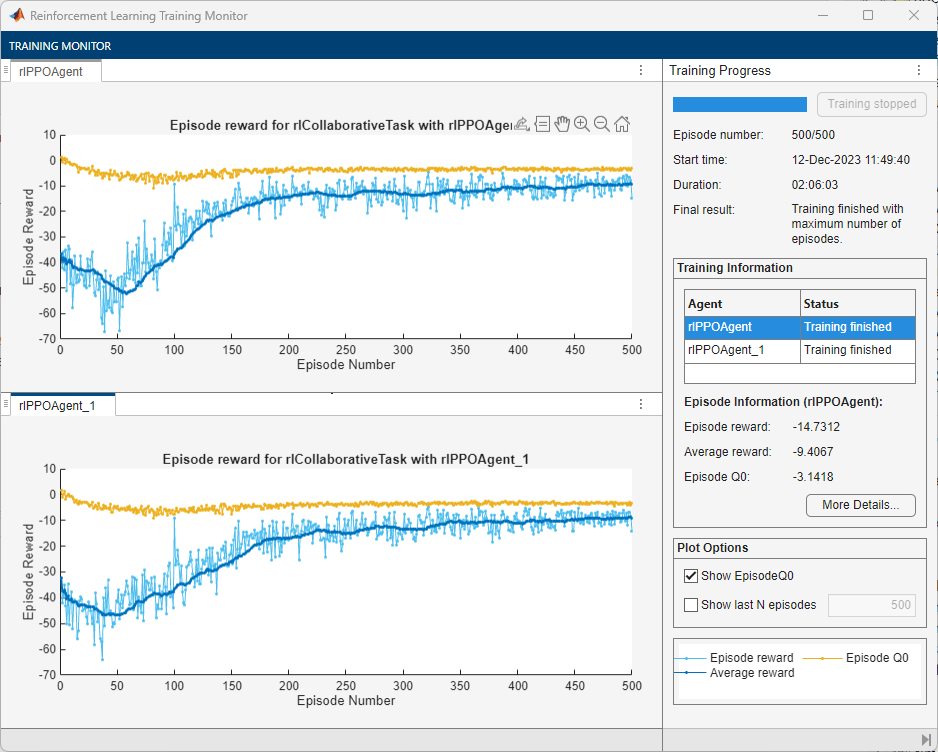Enable data tips tool on top plot
This screenshot has width=938, height=752.
[542, 124]
